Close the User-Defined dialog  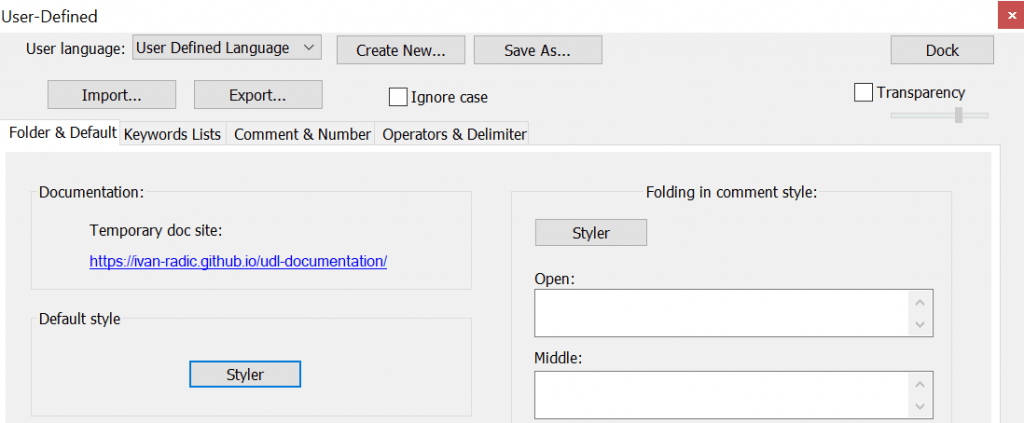point(1010,16)
